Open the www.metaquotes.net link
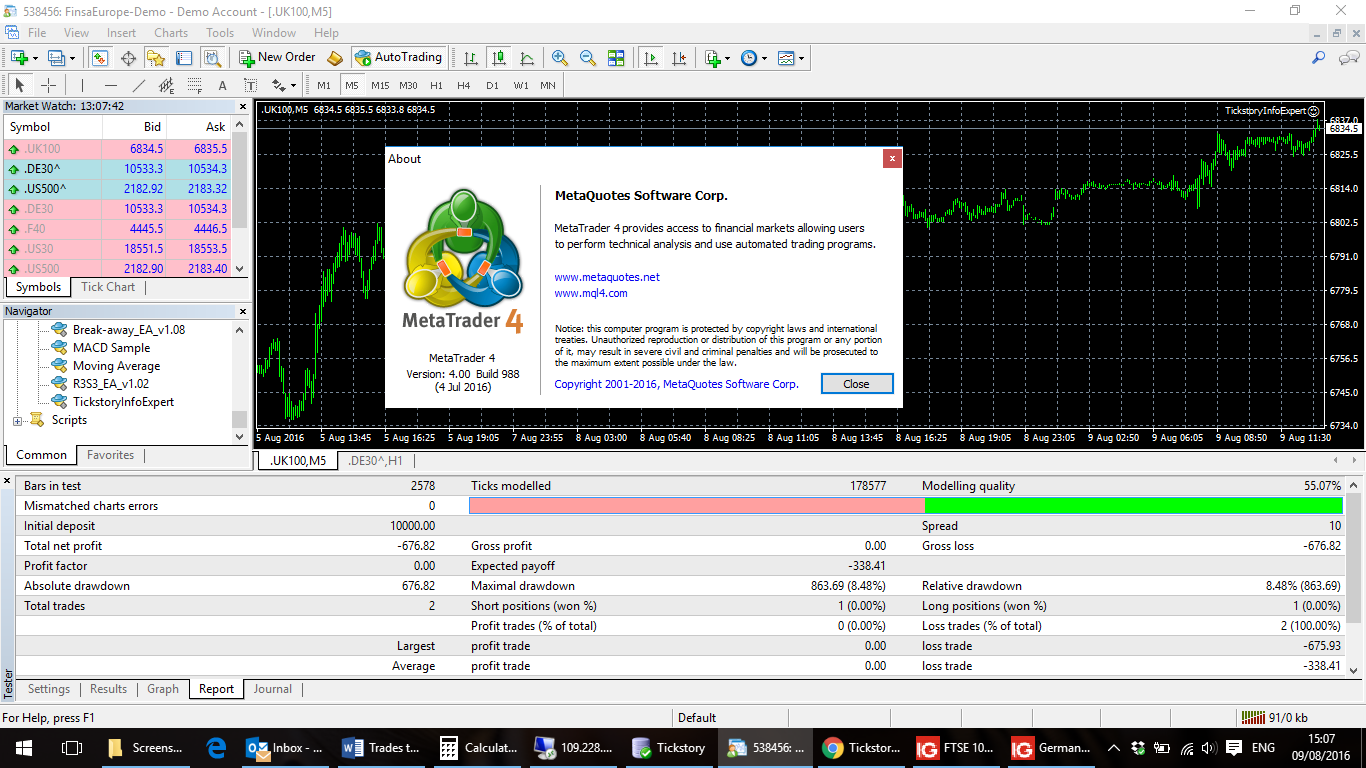This screenshot has height=768, width=1366. point(607,277)
